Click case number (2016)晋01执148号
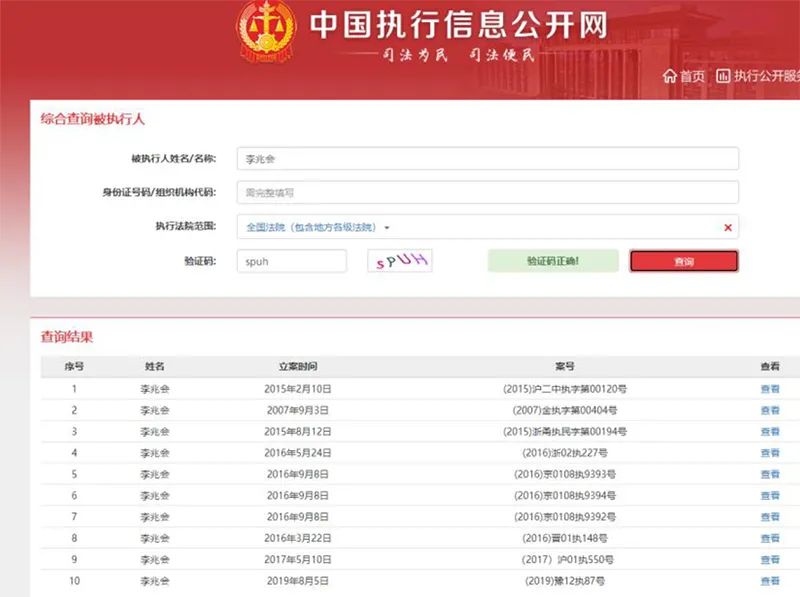This screenshot has height=597, width=800. [x=565, y=538]
